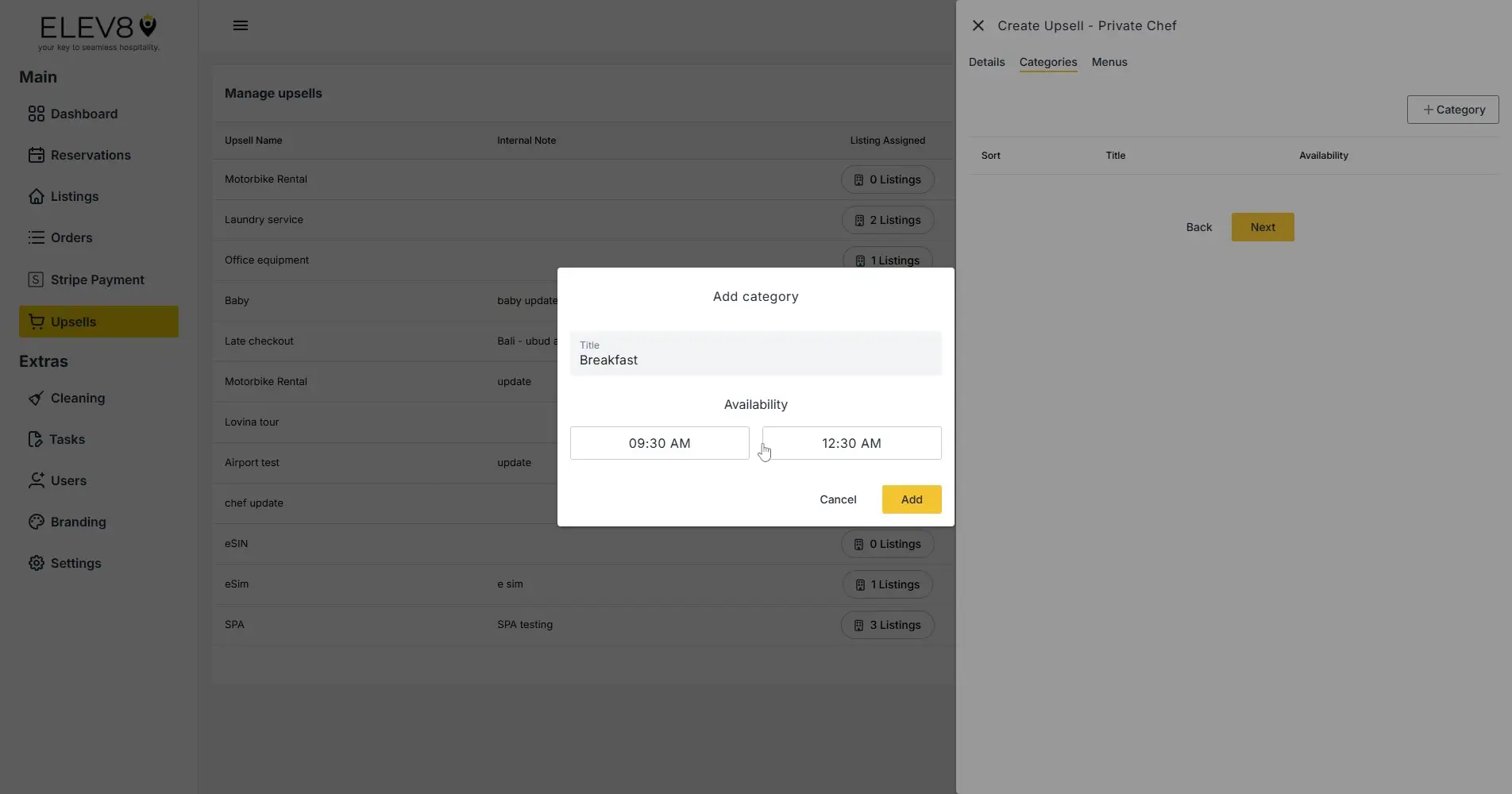Switch to the Menus tab

coord(1109,62)
